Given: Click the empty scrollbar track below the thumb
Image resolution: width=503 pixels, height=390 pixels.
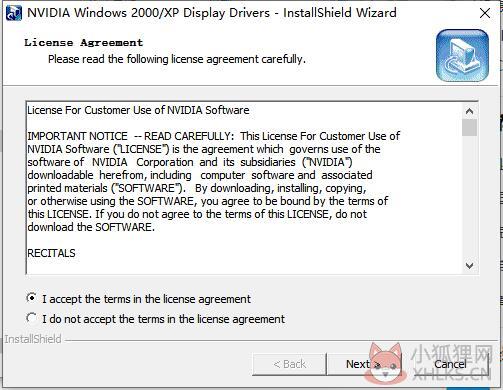Looking at the screenshot, I should click(469, 197).
